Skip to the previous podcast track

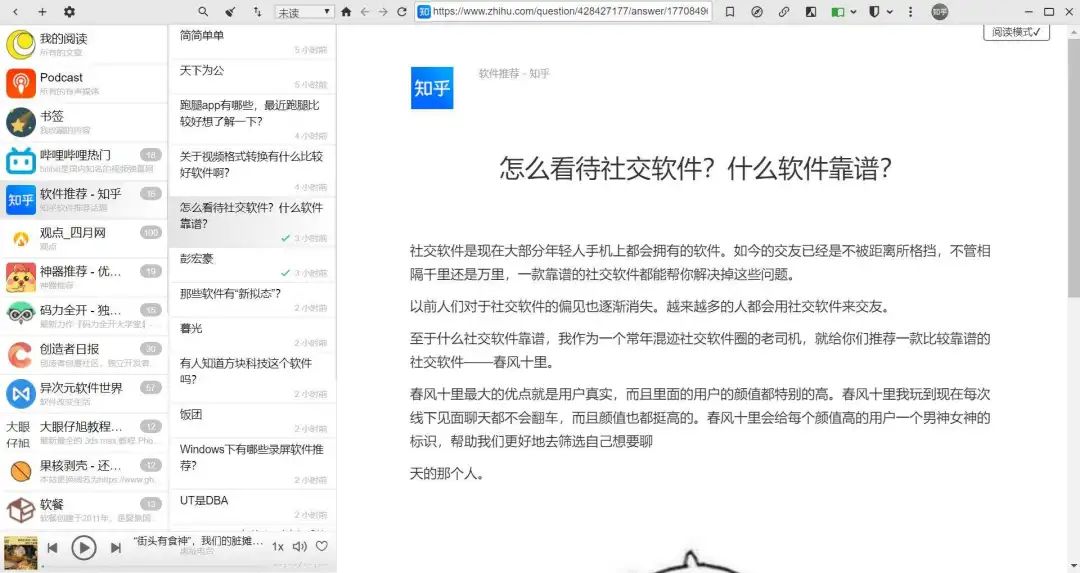click(52, 548)
